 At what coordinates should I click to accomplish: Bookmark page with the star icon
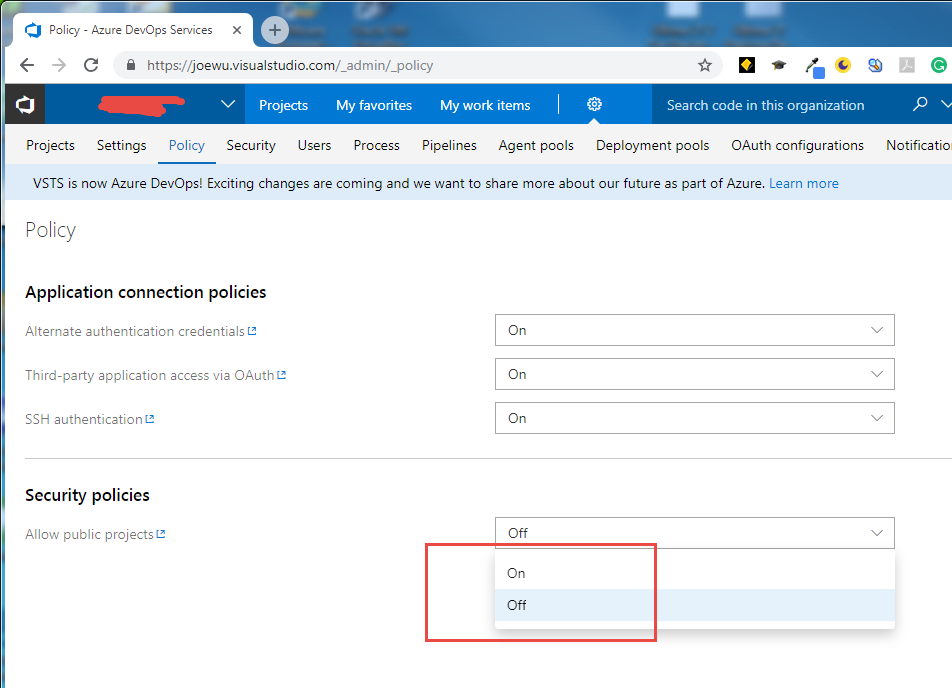click(x=704, y=65)
